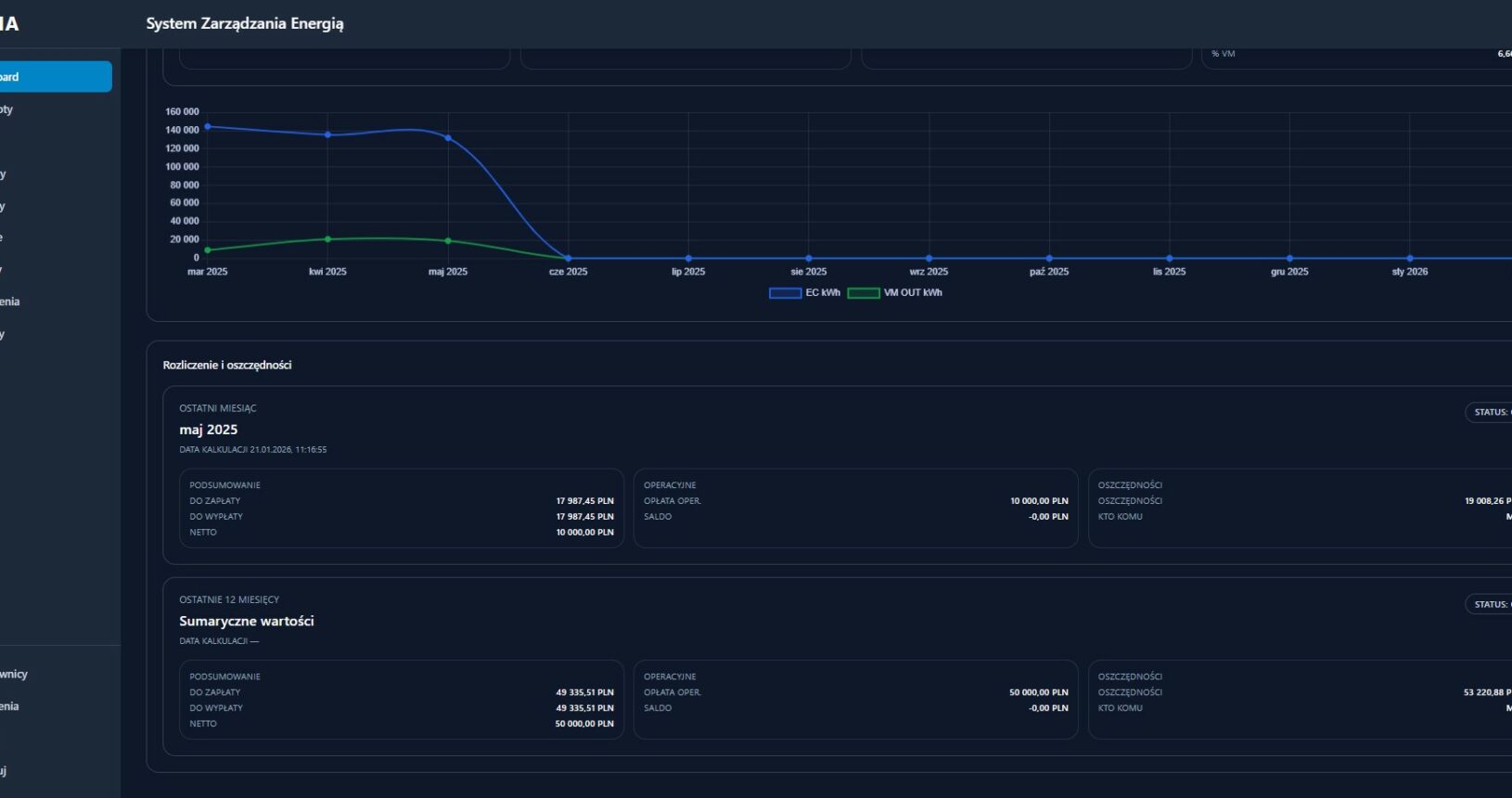
Task: Toggle EC kWh series in chart legend
Action: pos(822,293)
